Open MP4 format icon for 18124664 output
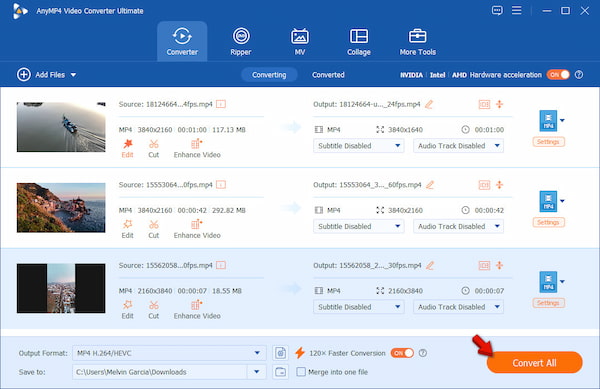The image size is (600, 389). coord(548,120)
